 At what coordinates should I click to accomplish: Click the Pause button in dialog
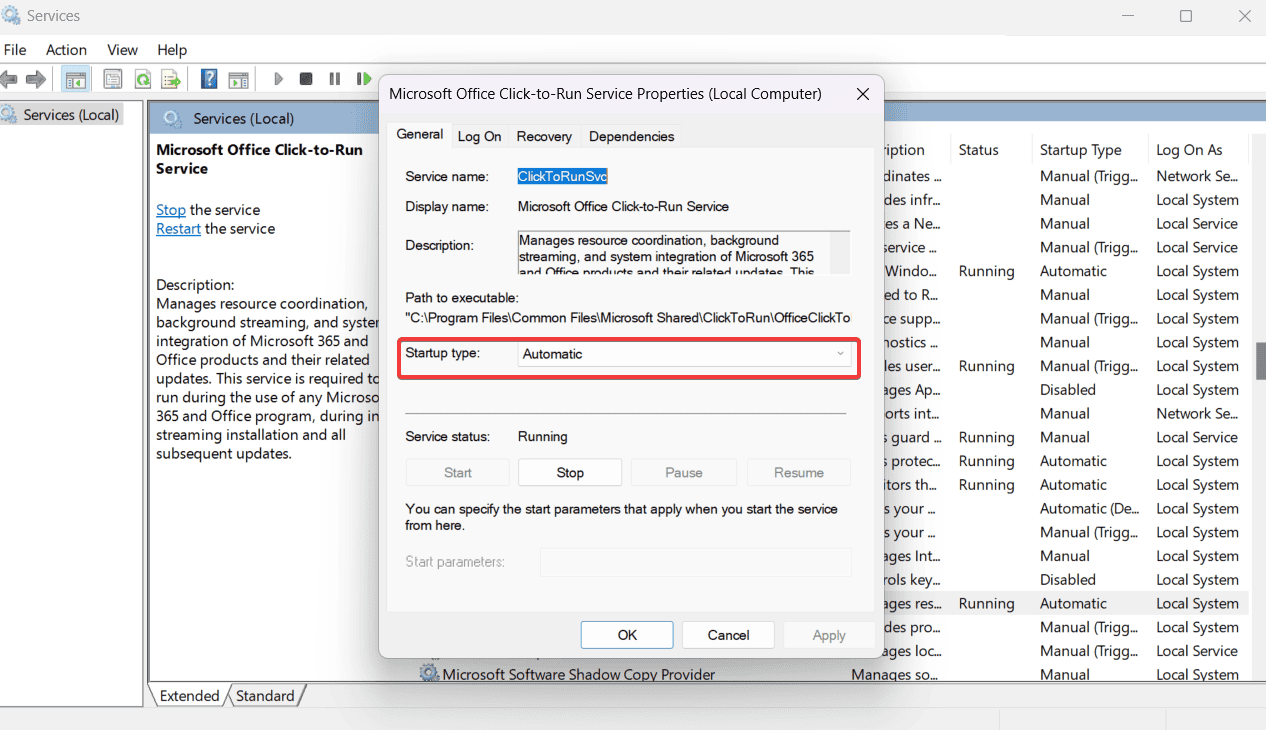click(684, 472)
